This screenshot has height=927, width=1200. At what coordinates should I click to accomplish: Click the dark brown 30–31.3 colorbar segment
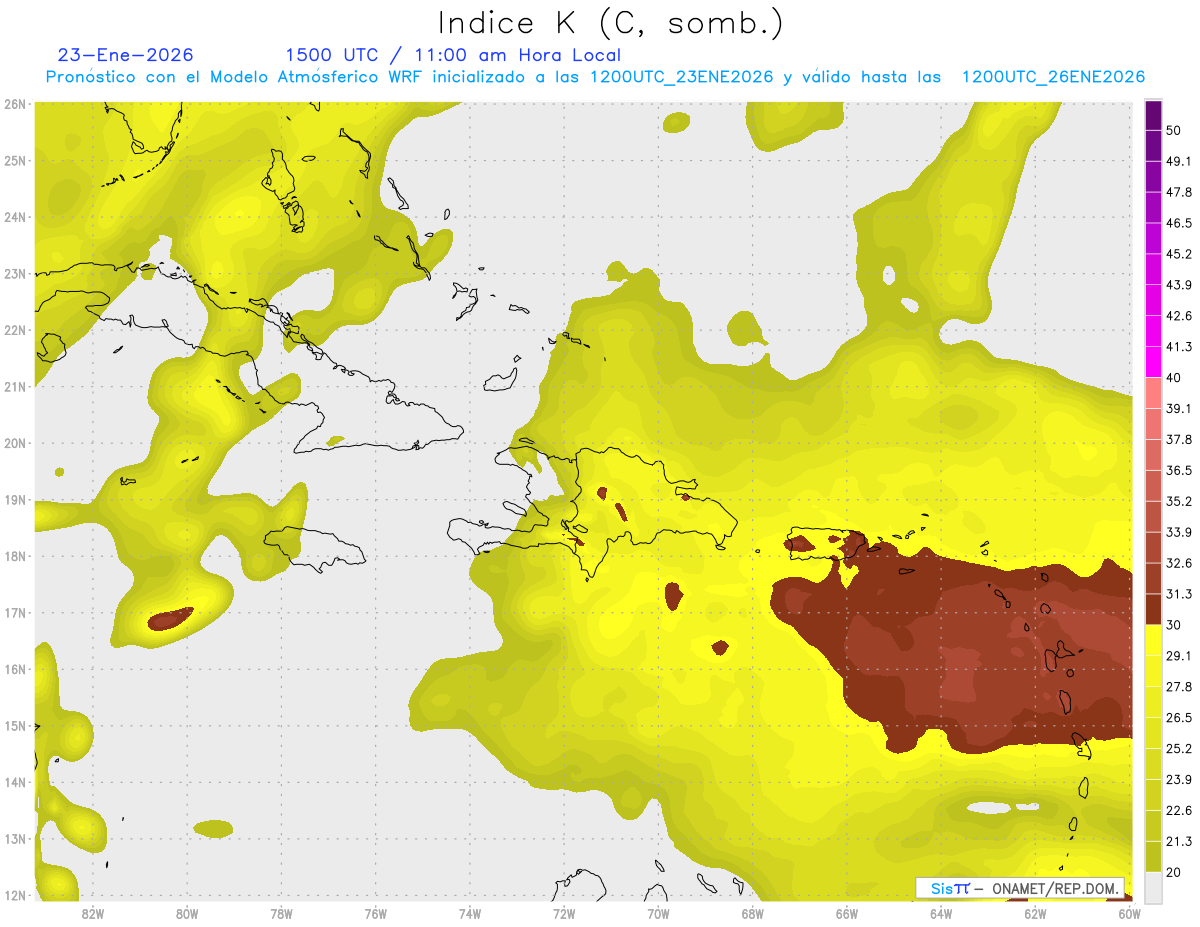(1153, 610)
